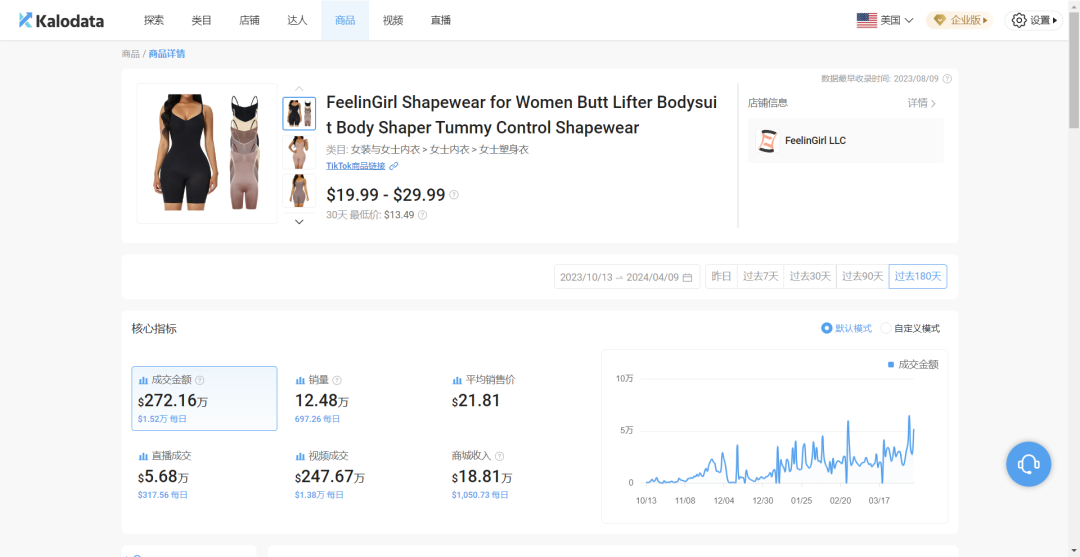Click the 企业版 badge
1080x557 pixels.
pyautogui.click(x=961, y=21)
